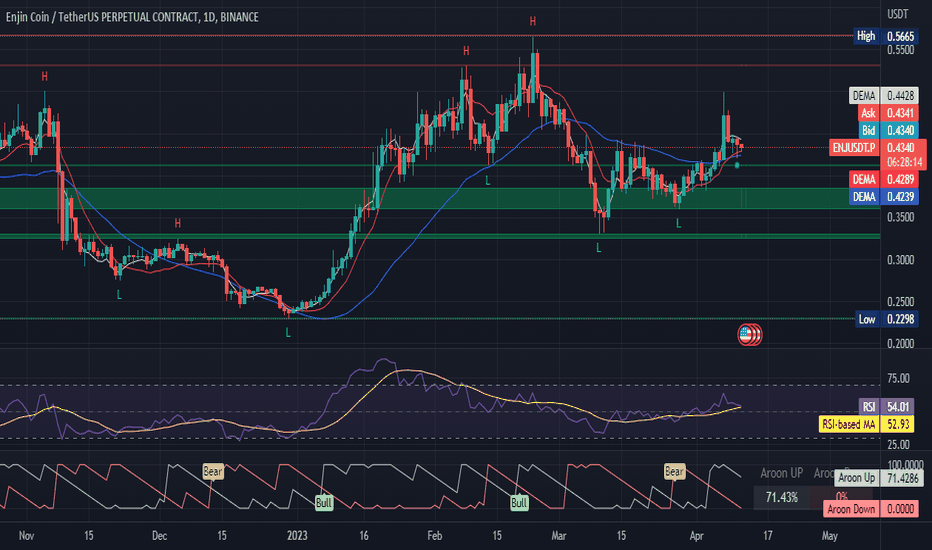Click the 0.2000 price axis tick
Image resolution: width=932 pixels, height=550 pixels.
pyautogui.click(x=900, y=344)
